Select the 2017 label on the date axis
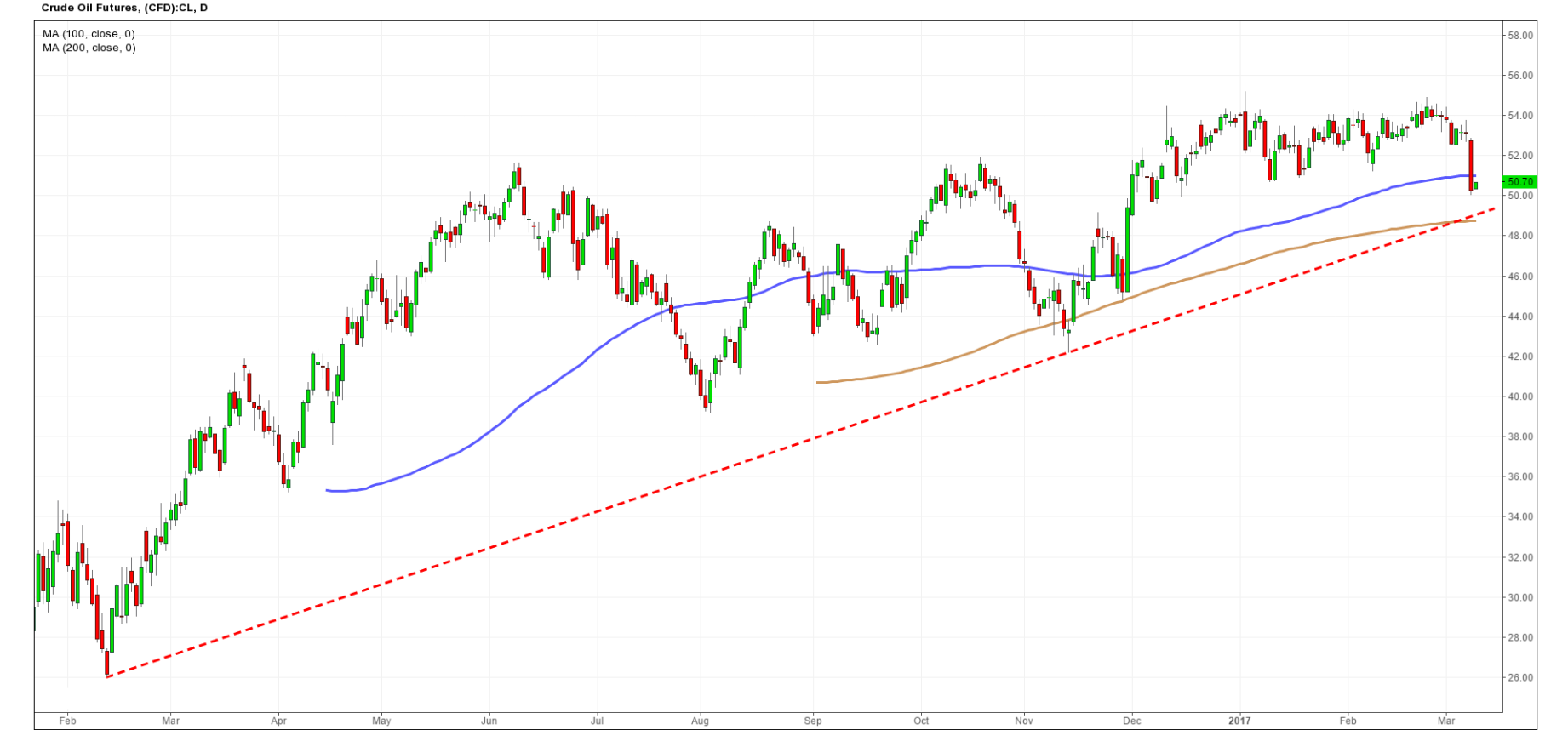Screen dimensions: 1568x730 coord(1239,721)
